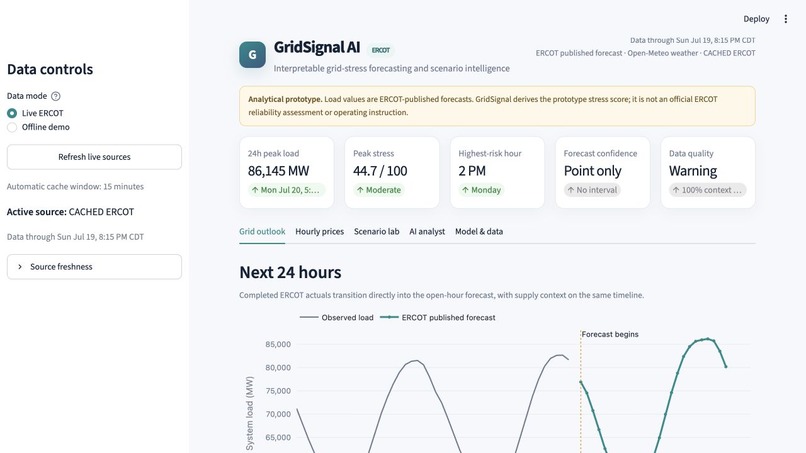Expand the Source freshness section
The width and height of the screenshot is (806, 453).
pyautogui.click(x=94, y=267)
